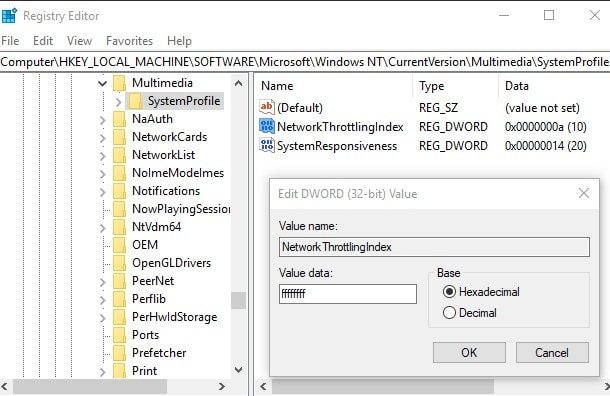Click the OpenGLDrivers folder icon

[x=119, y=263]
